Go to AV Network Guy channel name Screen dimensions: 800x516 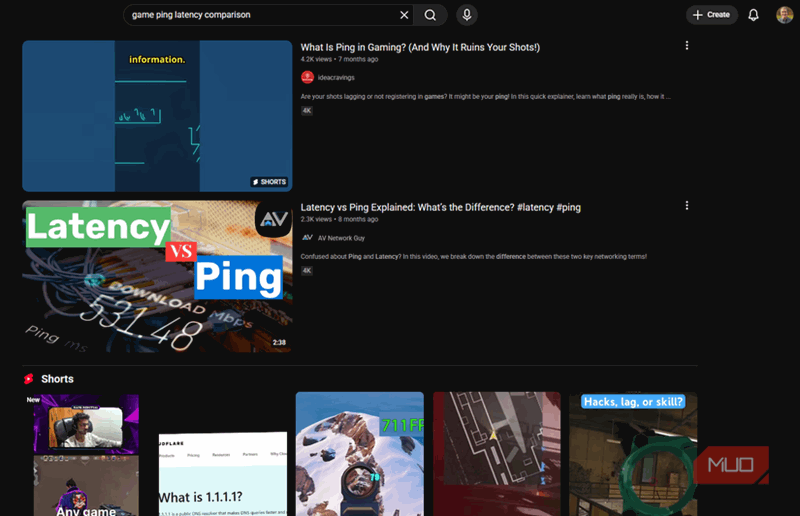(x=343, y=237)
